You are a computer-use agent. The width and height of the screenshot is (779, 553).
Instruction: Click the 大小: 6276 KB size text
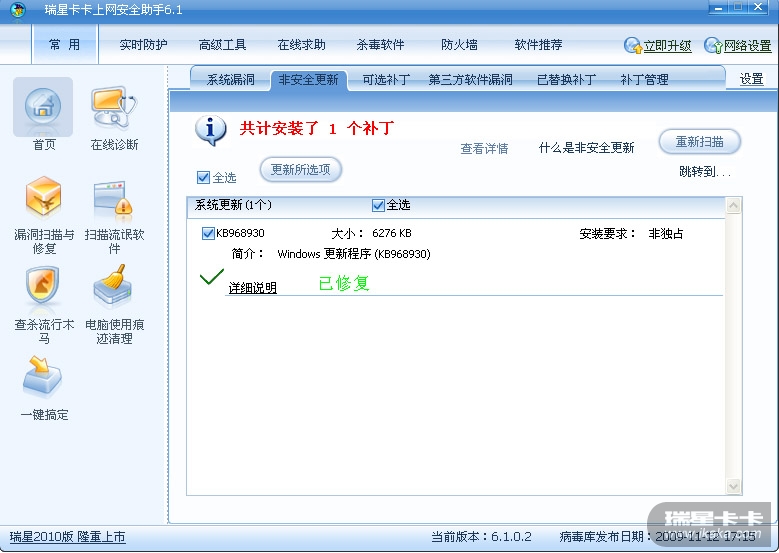tap(372, 233)
